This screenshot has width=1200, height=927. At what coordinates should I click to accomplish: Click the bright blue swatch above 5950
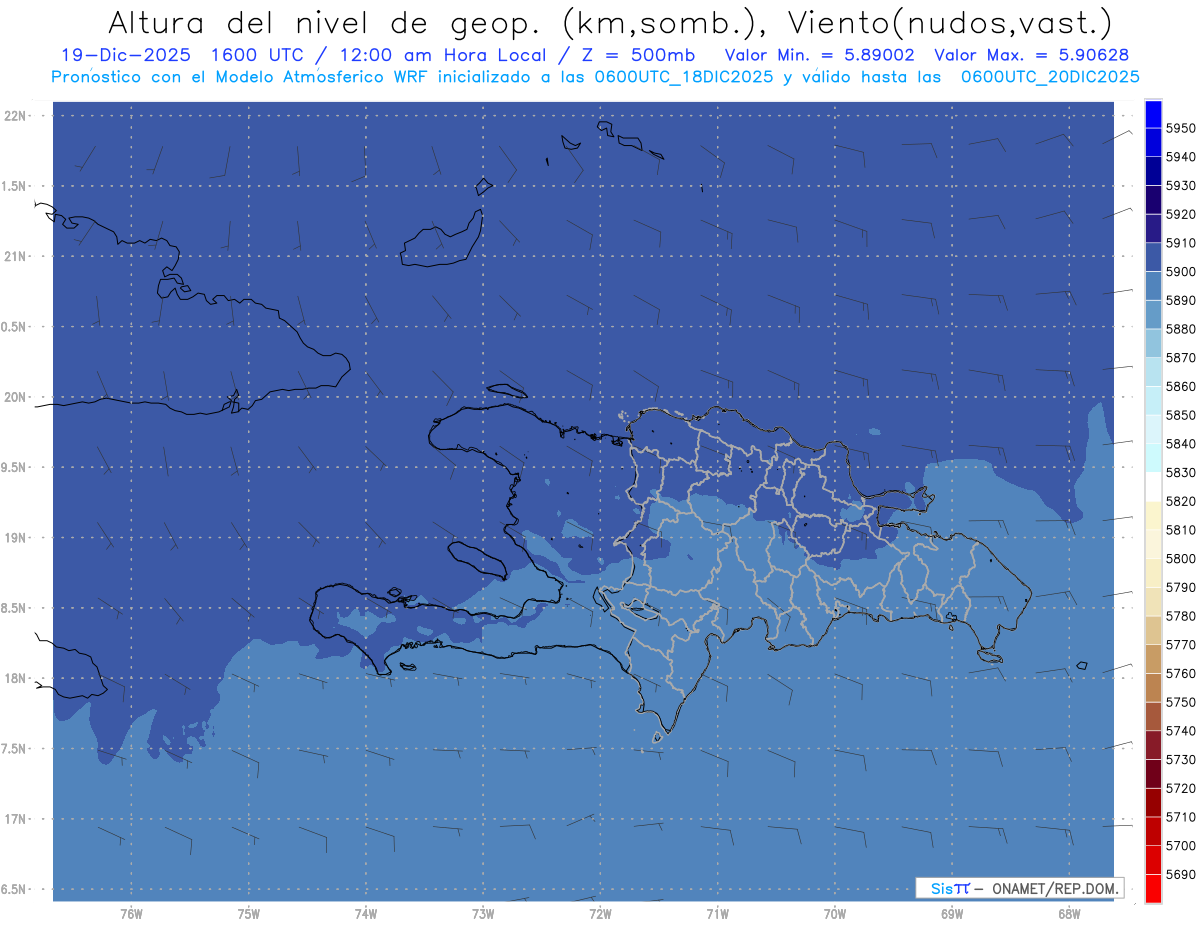tap(1153, 114)
